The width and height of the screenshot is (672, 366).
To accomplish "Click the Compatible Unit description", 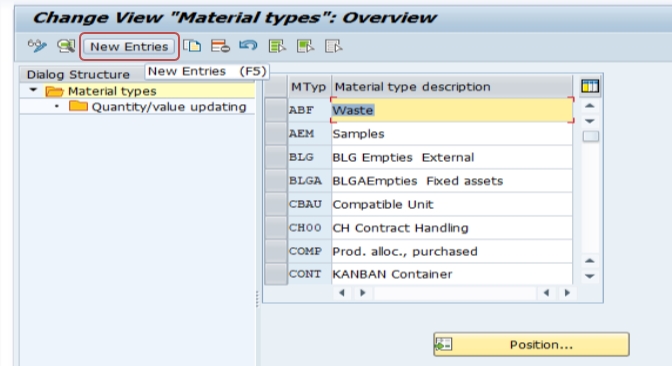I will click(452, 204).
